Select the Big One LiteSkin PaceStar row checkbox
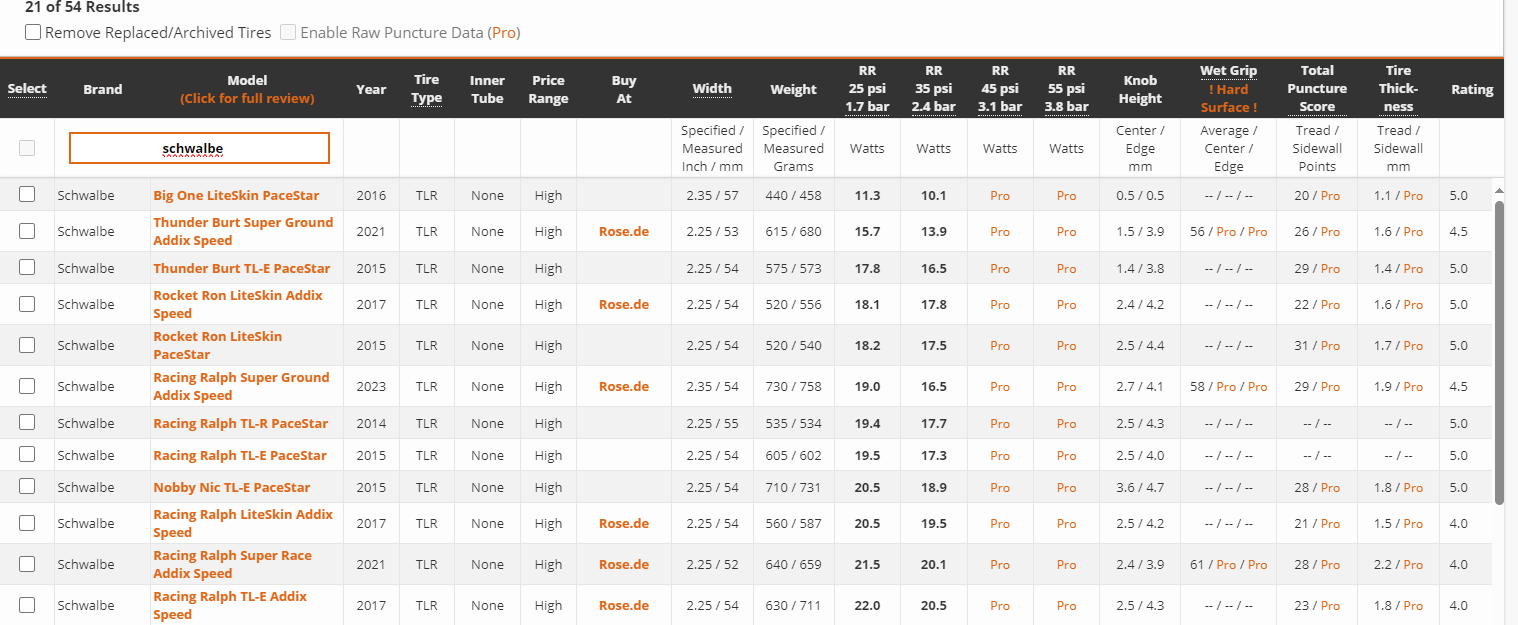Screen dimensions: 1518x625 point(27,194)
